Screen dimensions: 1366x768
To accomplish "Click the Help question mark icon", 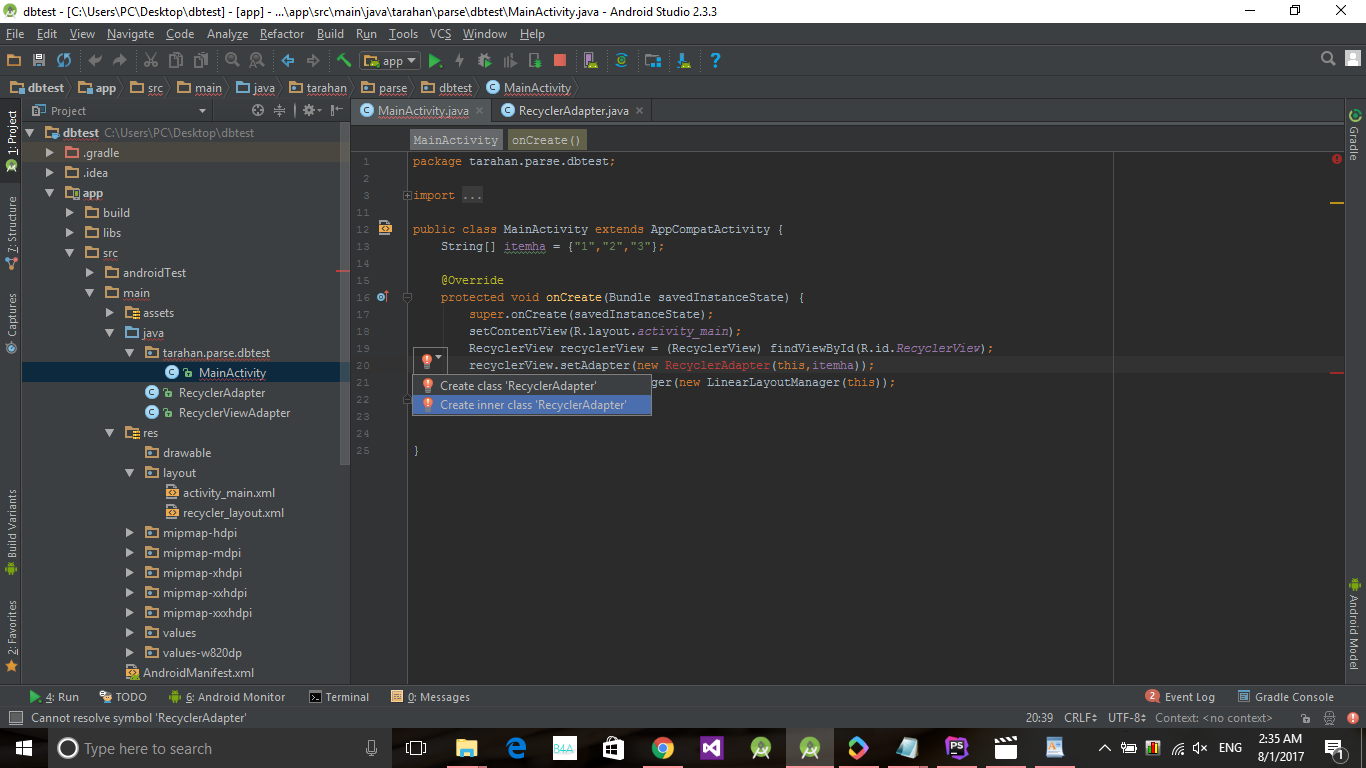I will pos(715,61).
